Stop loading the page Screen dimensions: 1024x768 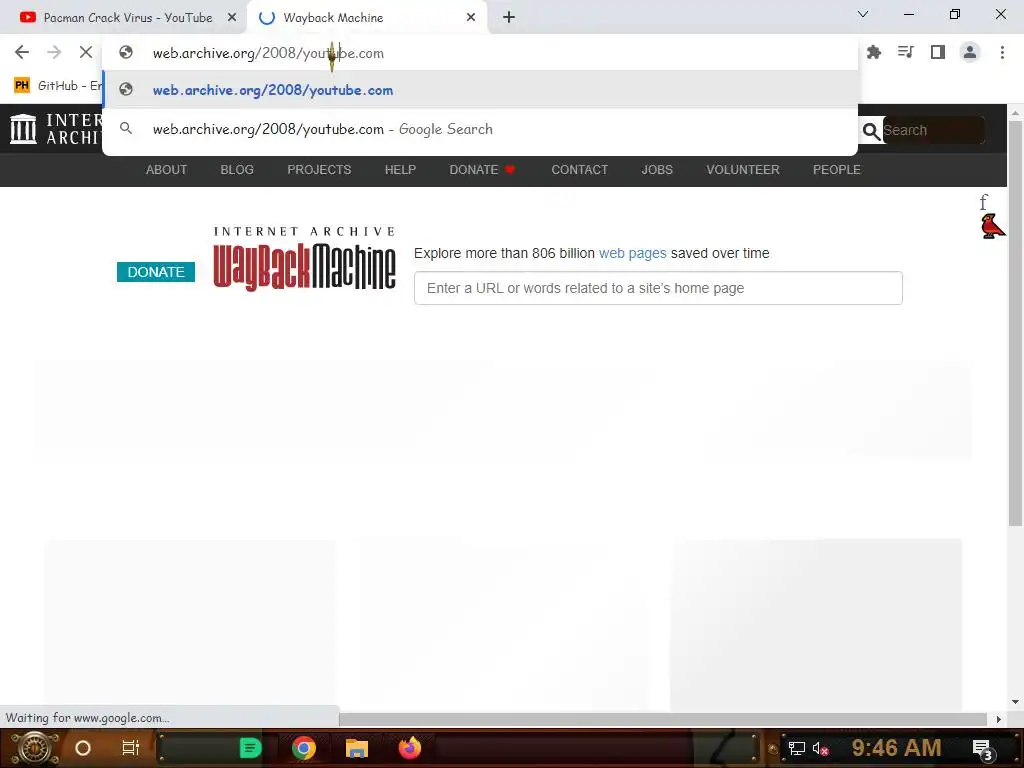86,52
